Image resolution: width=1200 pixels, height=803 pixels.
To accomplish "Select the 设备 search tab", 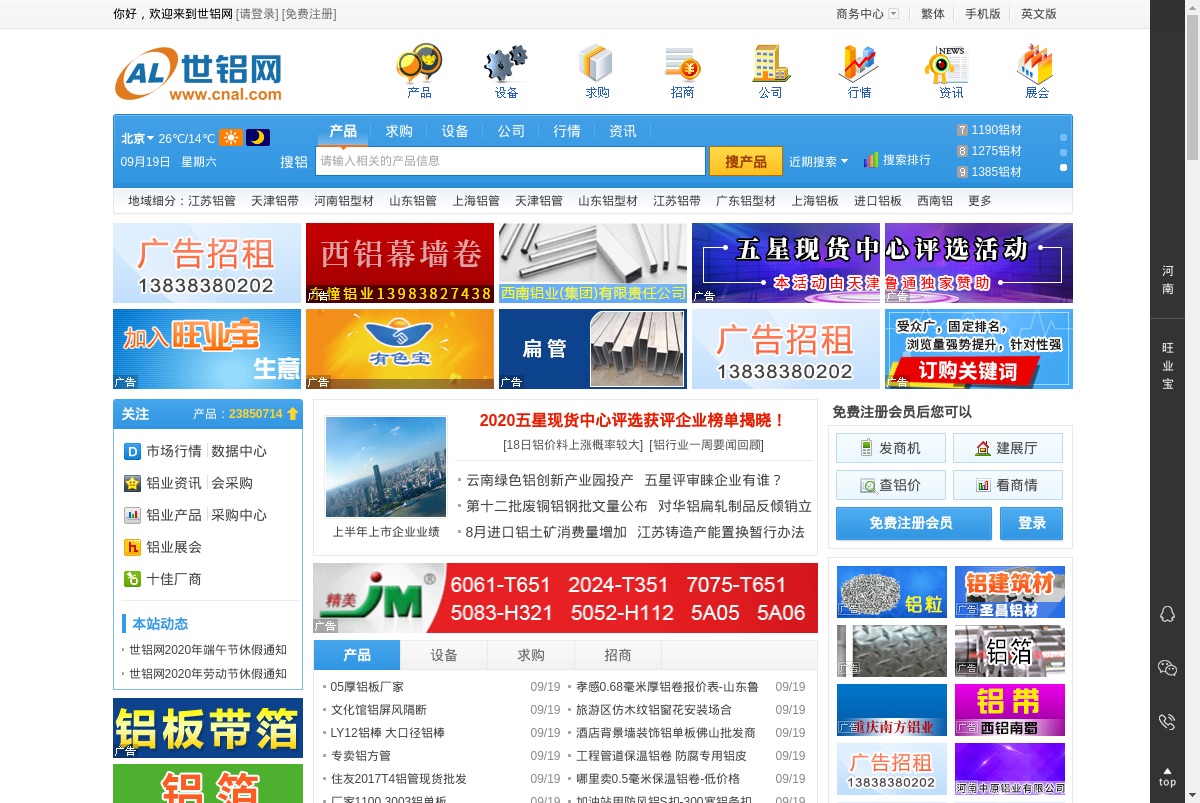I will [x=455, y=131].
